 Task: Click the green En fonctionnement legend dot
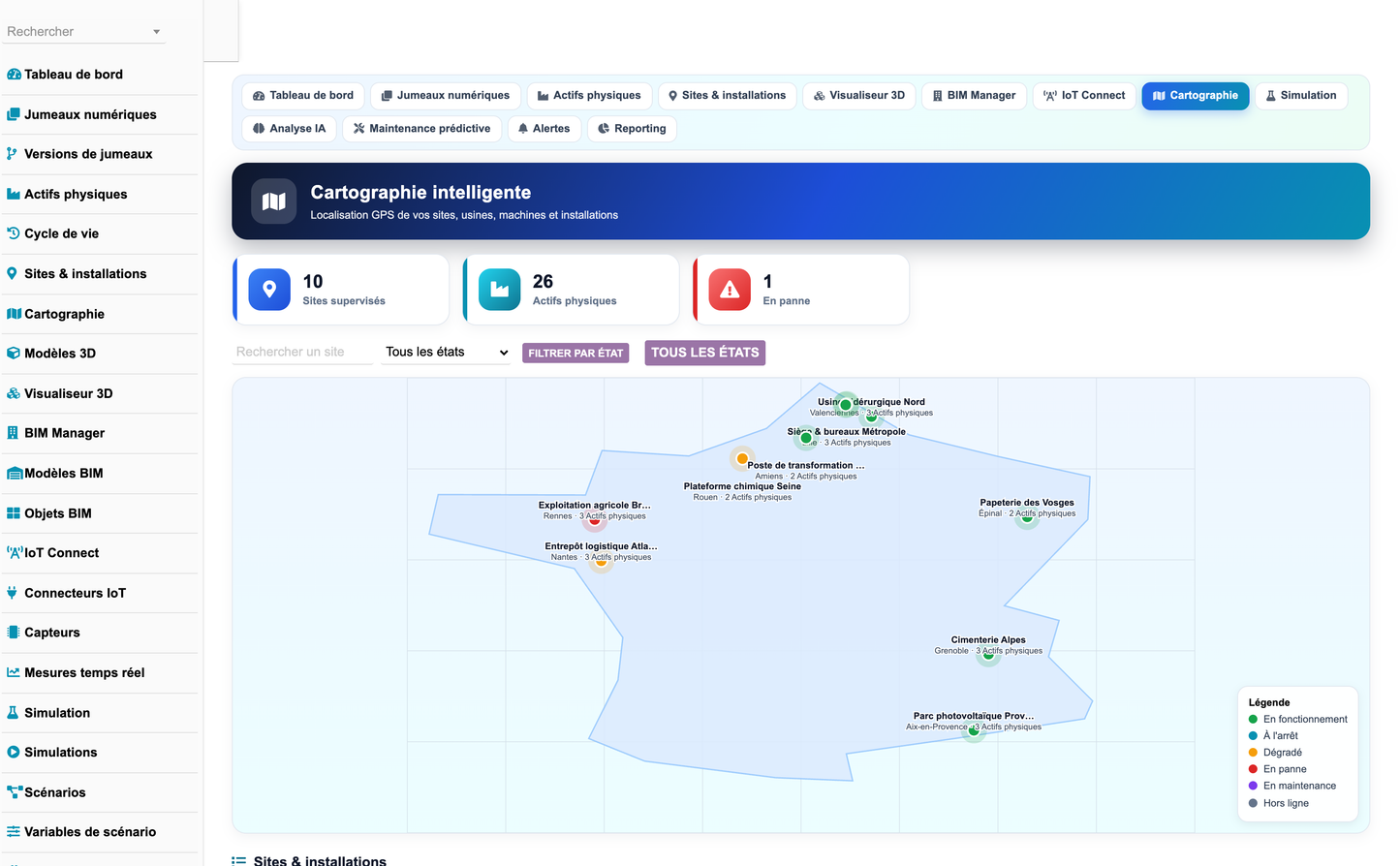click(1253, 719)
